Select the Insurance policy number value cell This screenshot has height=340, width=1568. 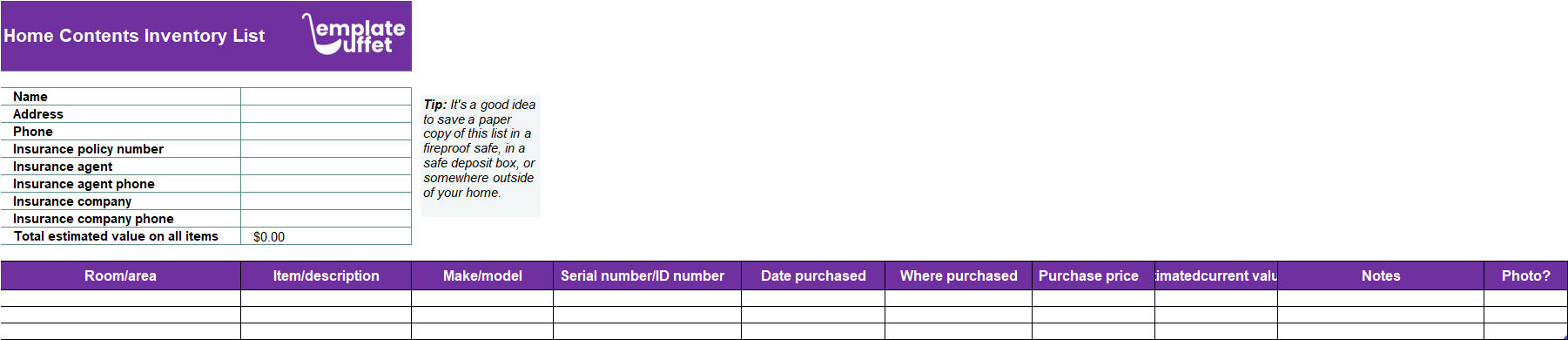(326, 149)
